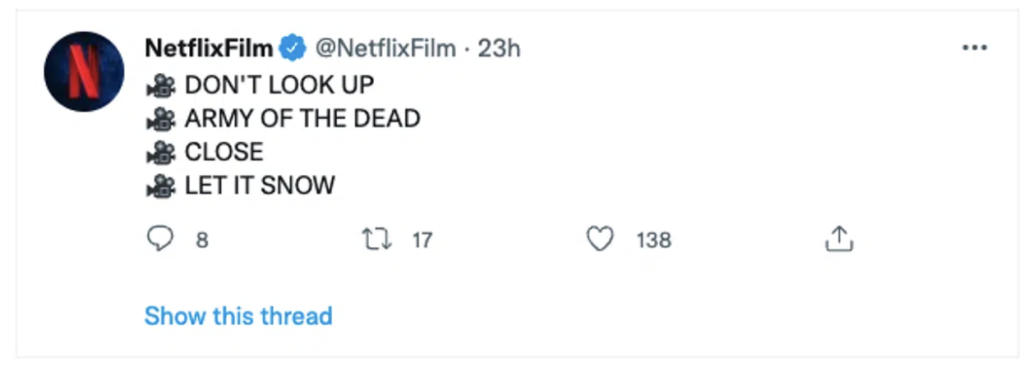Open the Show this thread link
This screenshot has height=371, width=1024.
pyautogui.click(x=238, y=316)
